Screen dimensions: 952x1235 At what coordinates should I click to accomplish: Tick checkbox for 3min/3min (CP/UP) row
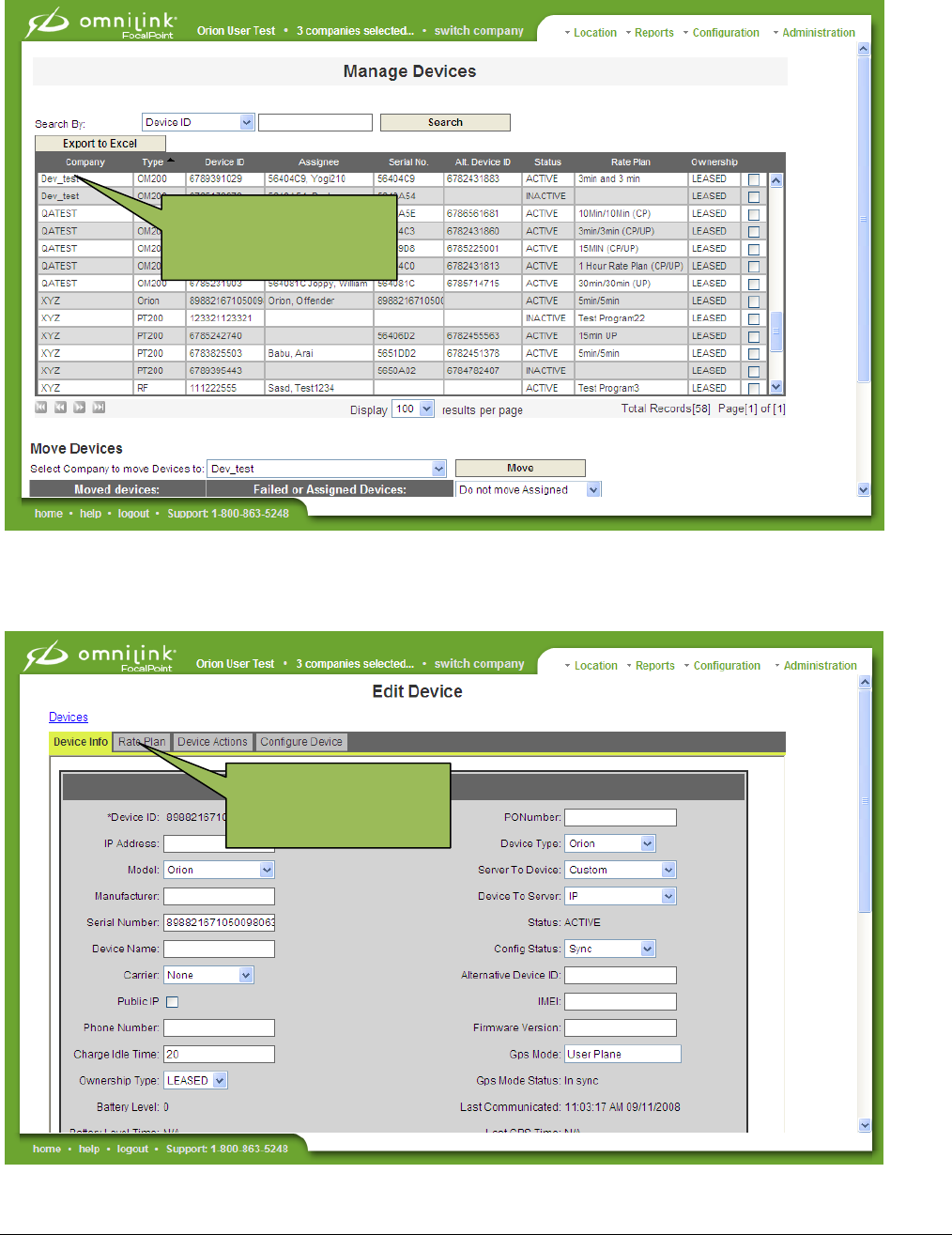pos(754,232)
